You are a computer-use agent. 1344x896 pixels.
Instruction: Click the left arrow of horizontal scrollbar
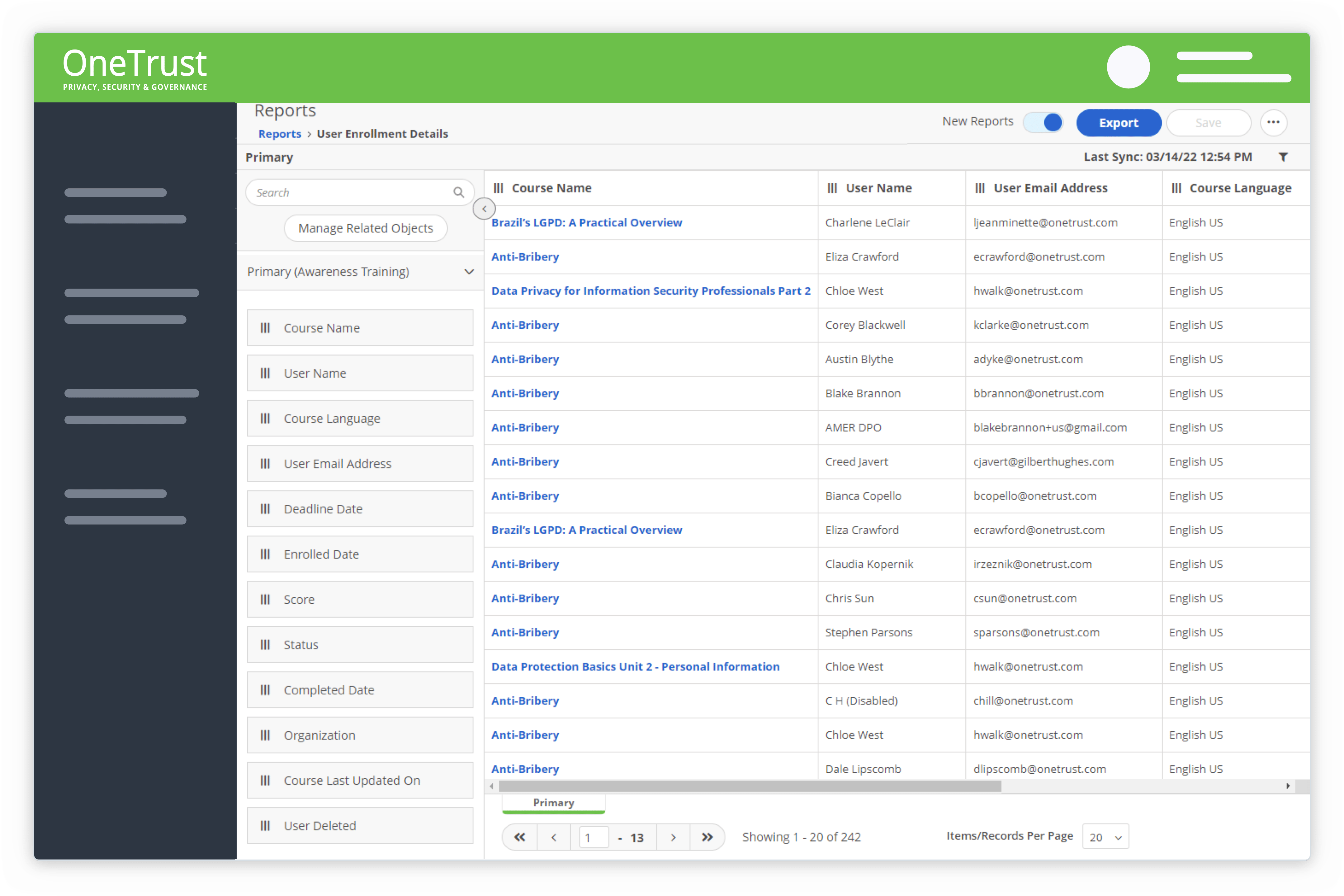point(491,786)
